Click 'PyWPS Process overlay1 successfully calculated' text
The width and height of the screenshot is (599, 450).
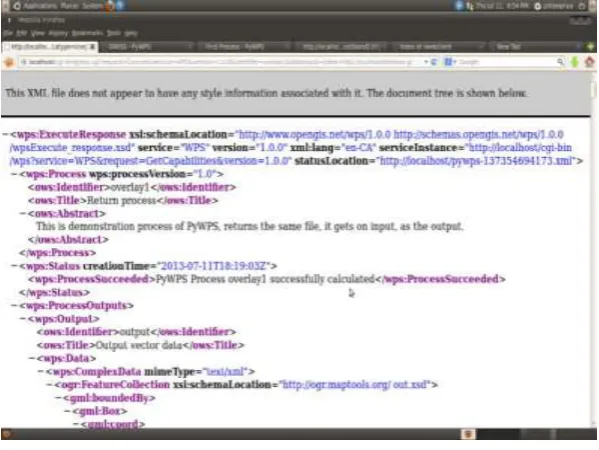265,279
